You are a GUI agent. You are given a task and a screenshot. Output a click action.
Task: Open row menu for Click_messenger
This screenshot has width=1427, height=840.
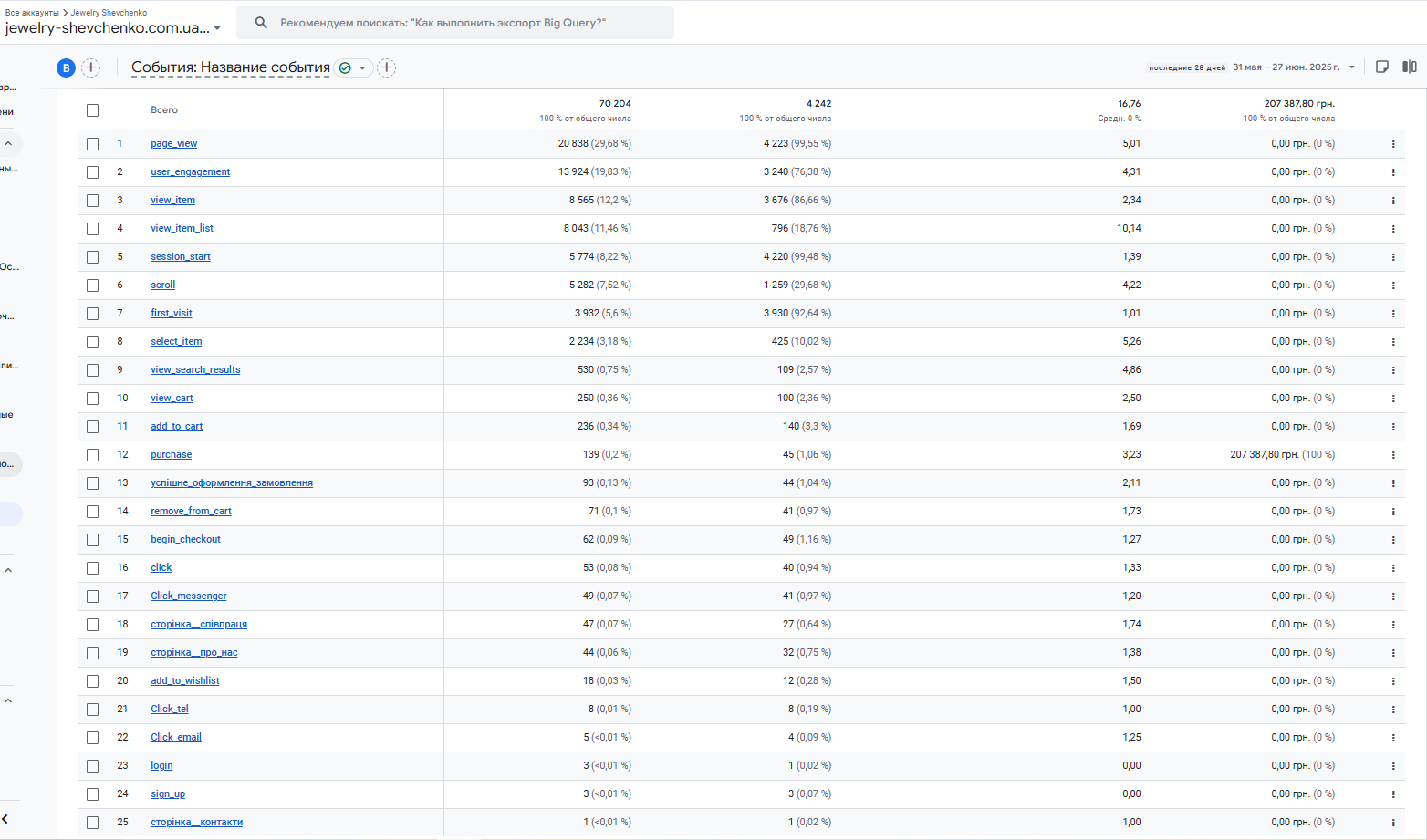pyautogui.click(x=1393, y=596)
